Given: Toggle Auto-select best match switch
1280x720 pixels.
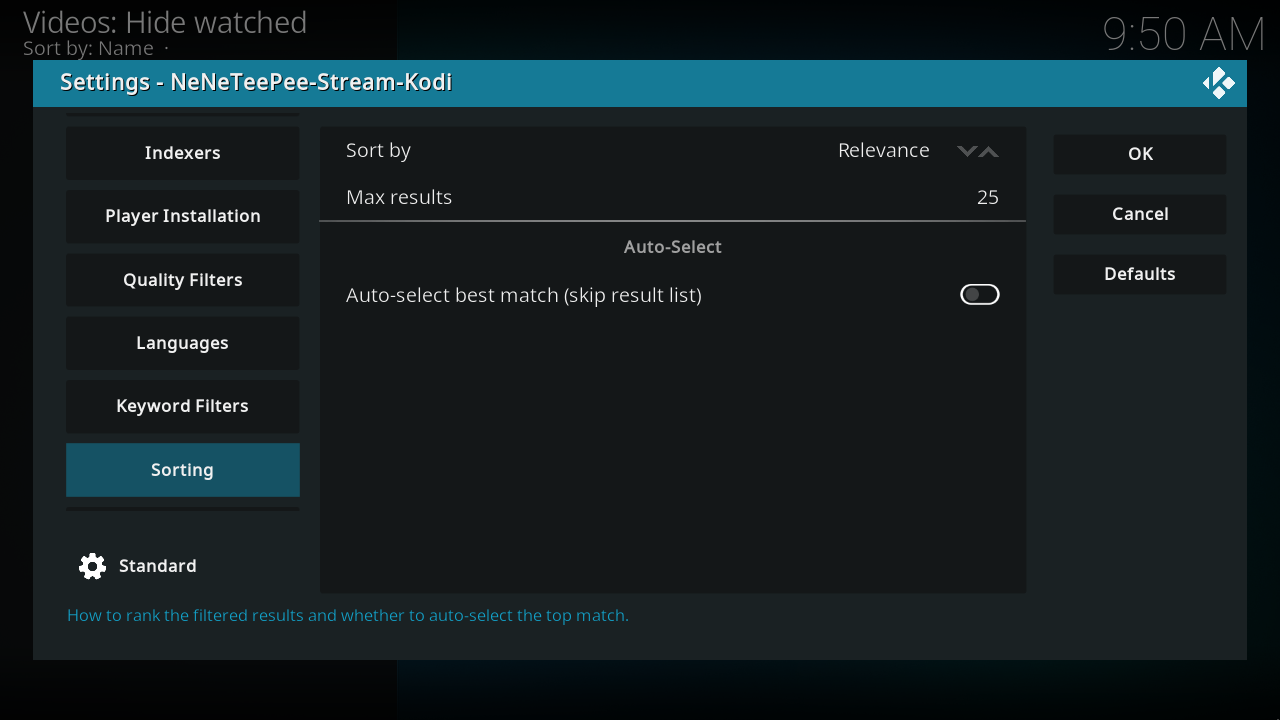Looking at the screenshot, I should pos(980,294).
